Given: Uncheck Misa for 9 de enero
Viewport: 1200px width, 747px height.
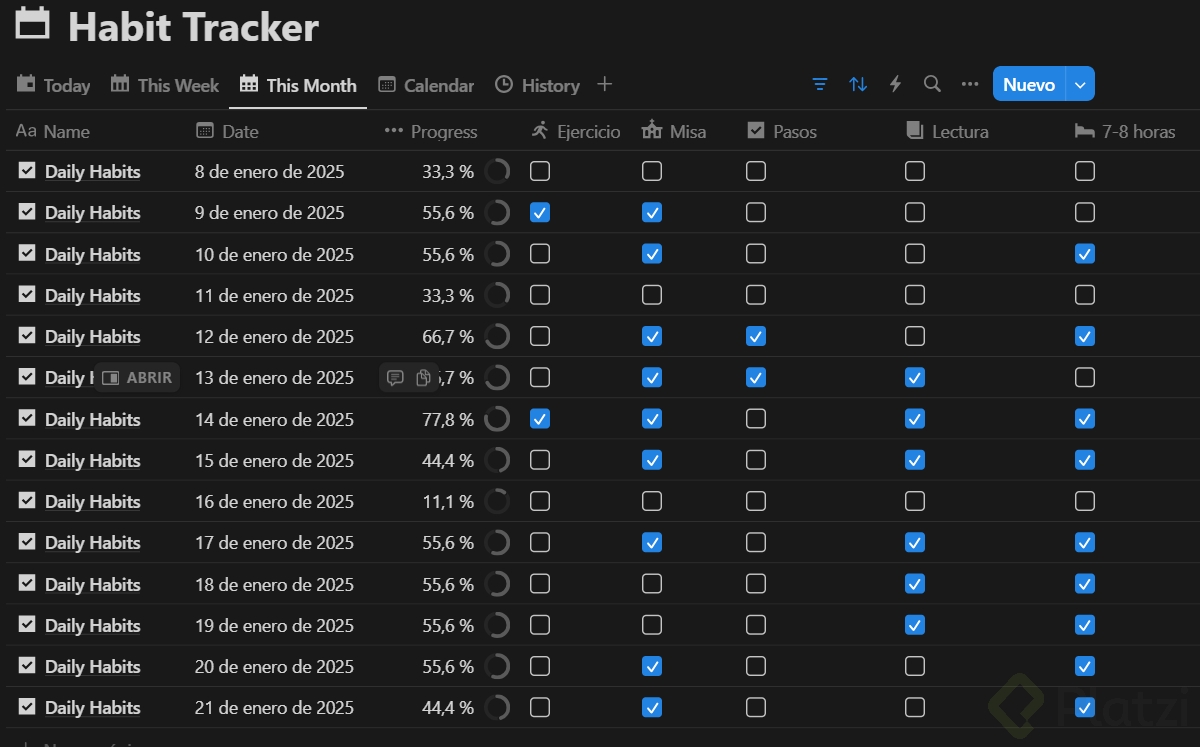Looking at the screenshot, I should [652, 212].
